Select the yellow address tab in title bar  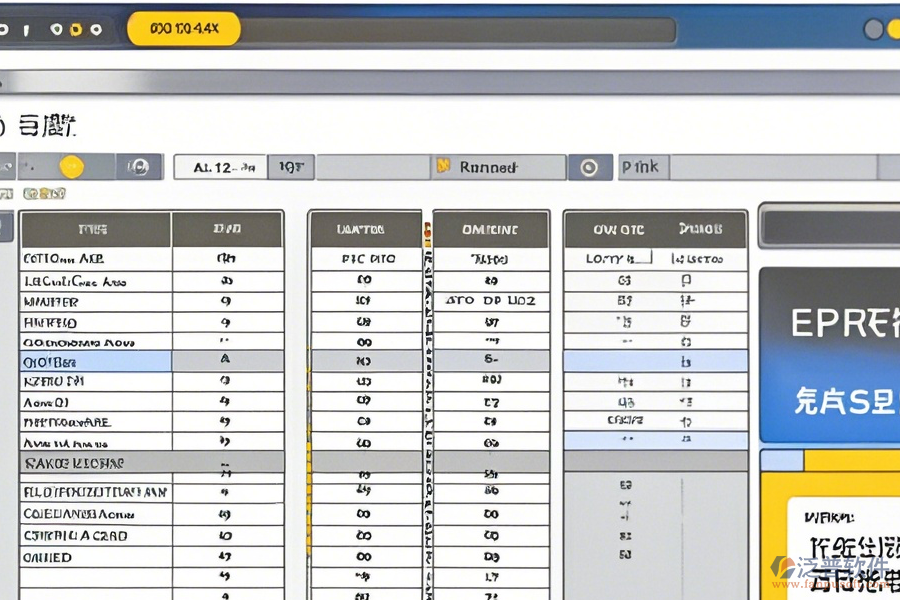(184, 29)
